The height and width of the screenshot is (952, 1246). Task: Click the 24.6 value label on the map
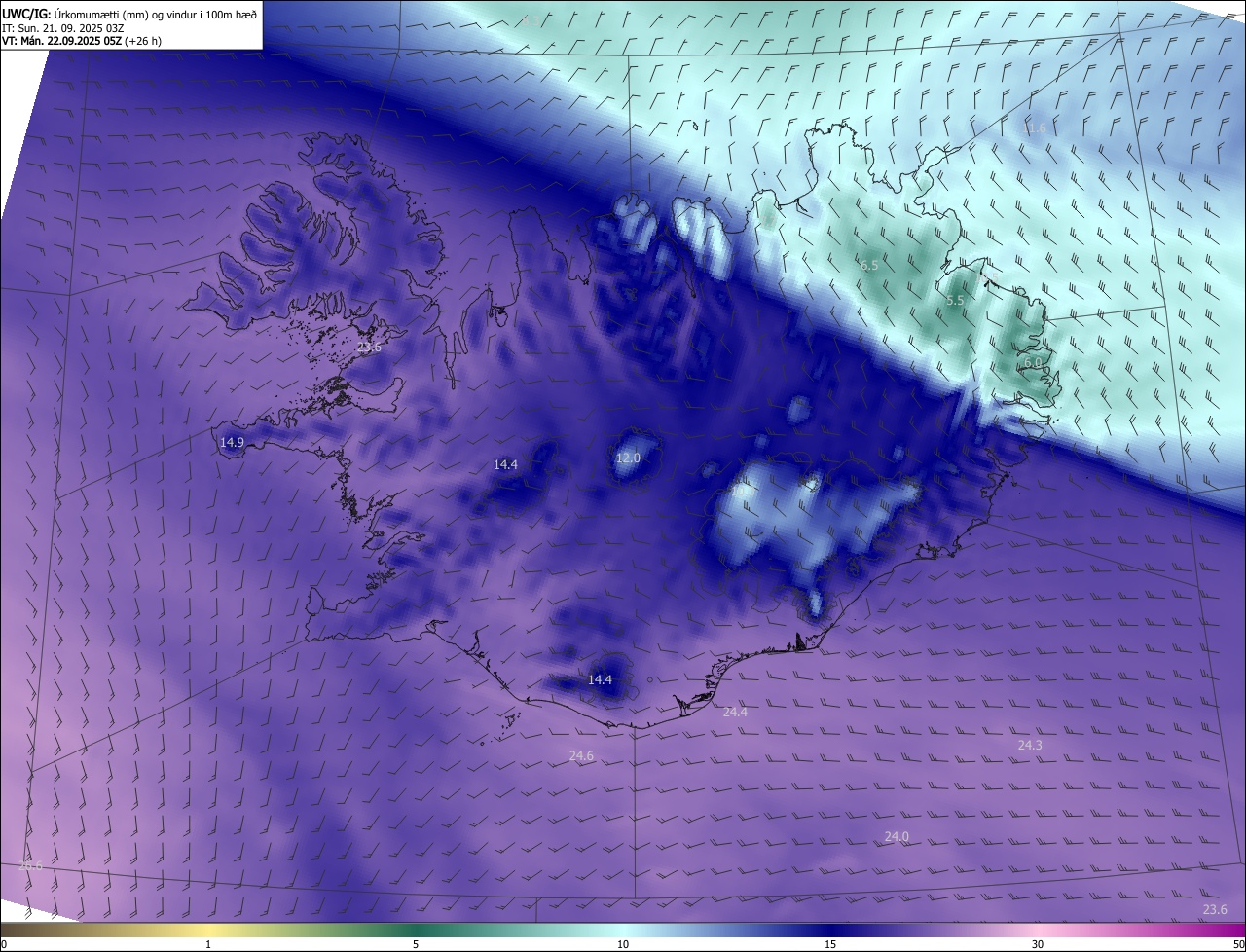point(581,755)
